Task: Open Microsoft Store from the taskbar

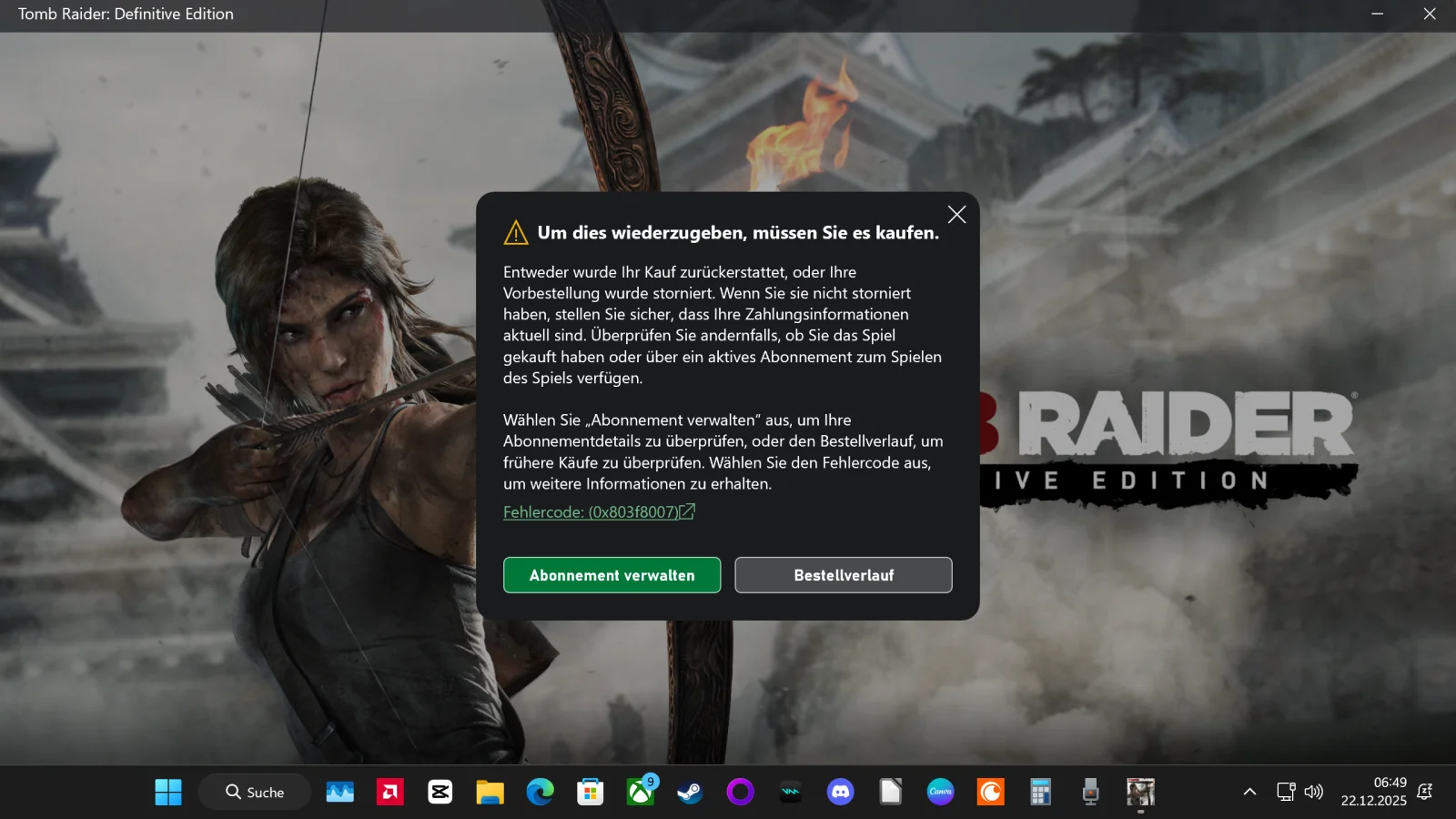Action: click(591, 793)
